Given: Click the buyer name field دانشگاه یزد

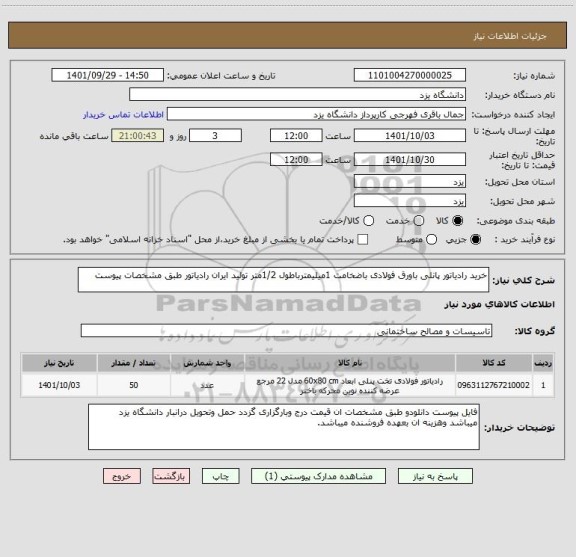Looking at the screenshot, I should point(298,95).
